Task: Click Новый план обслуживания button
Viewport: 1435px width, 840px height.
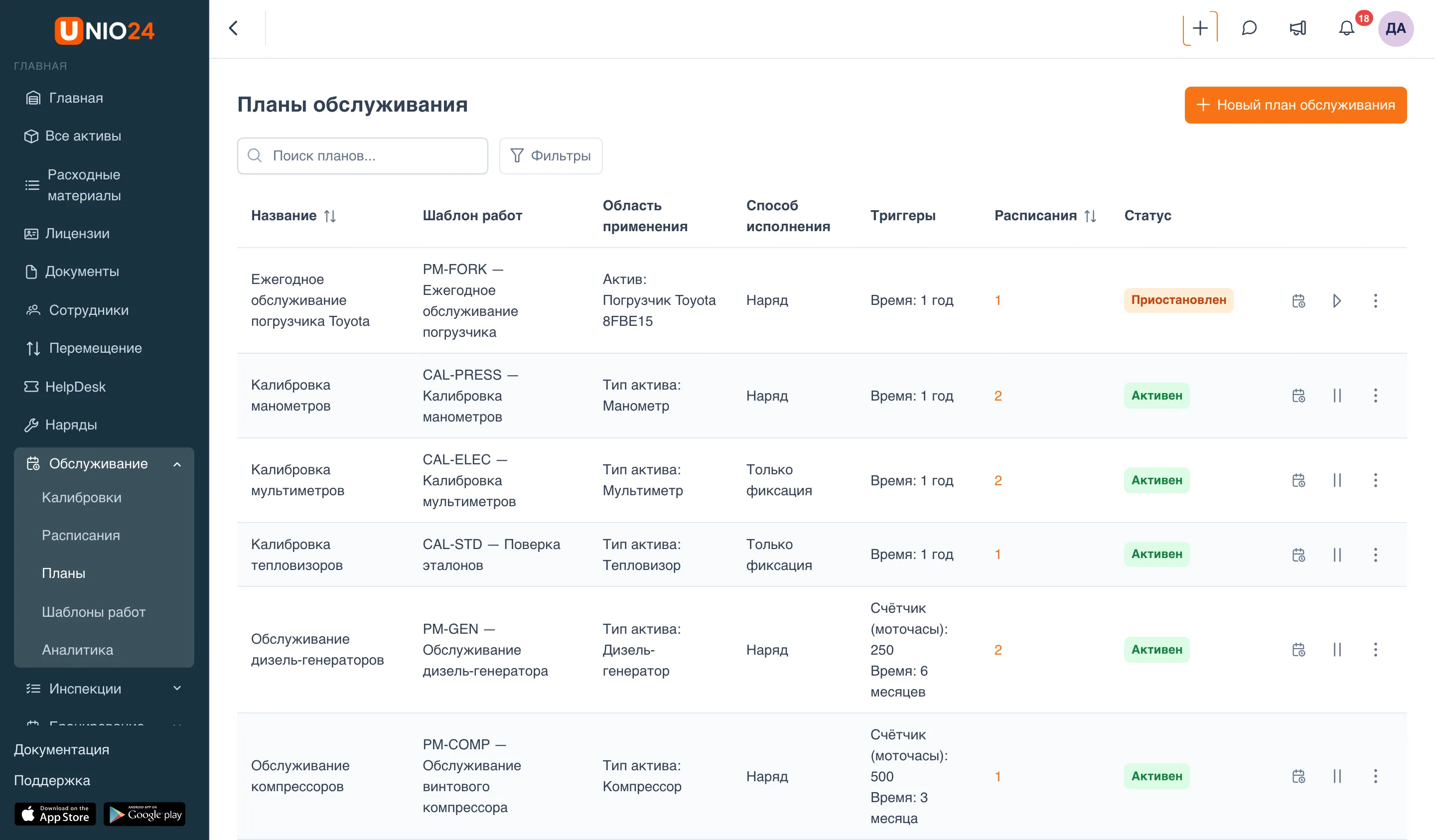Action: pyautogui.click(x=1295, y=105)
